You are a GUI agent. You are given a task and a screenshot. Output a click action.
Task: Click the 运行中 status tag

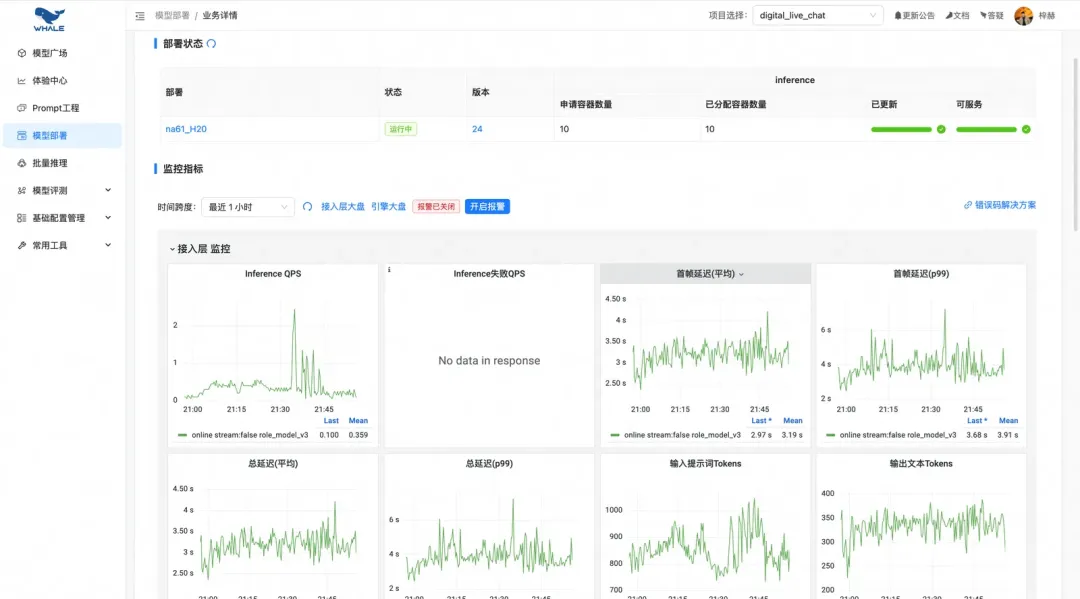(x=400, y=129)
